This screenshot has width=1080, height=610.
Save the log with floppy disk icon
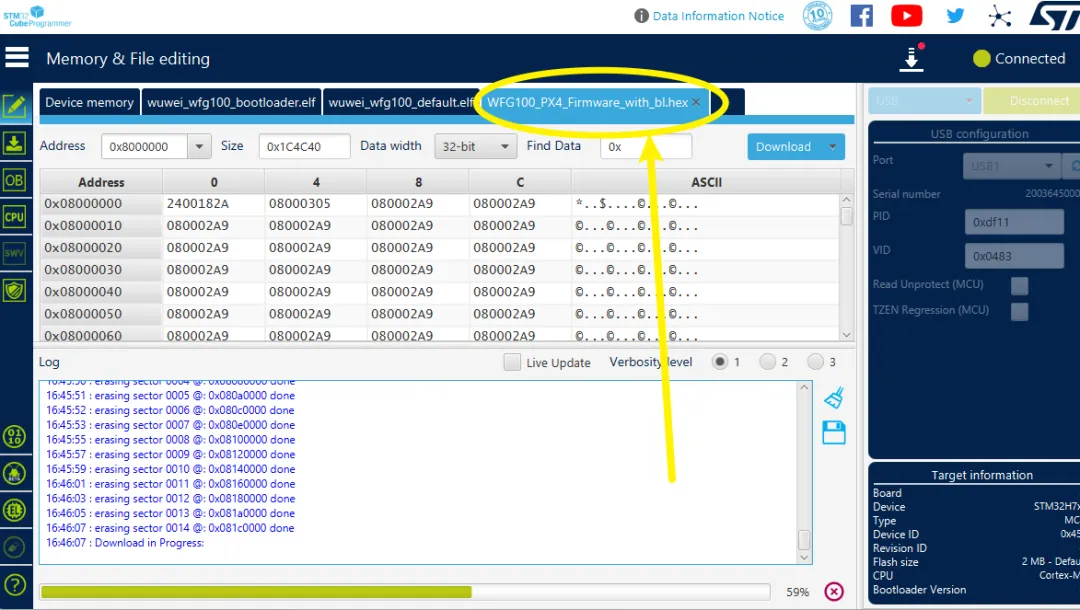point(833,433)
